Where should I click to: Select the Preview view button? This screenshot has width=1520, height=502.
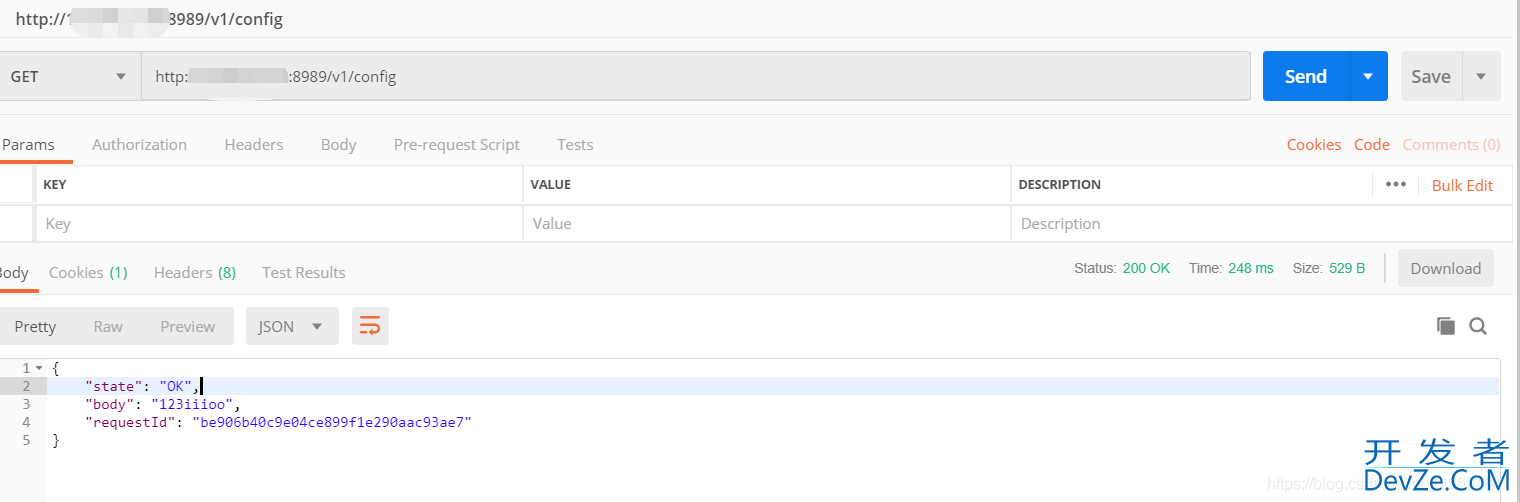click(188, 326)
